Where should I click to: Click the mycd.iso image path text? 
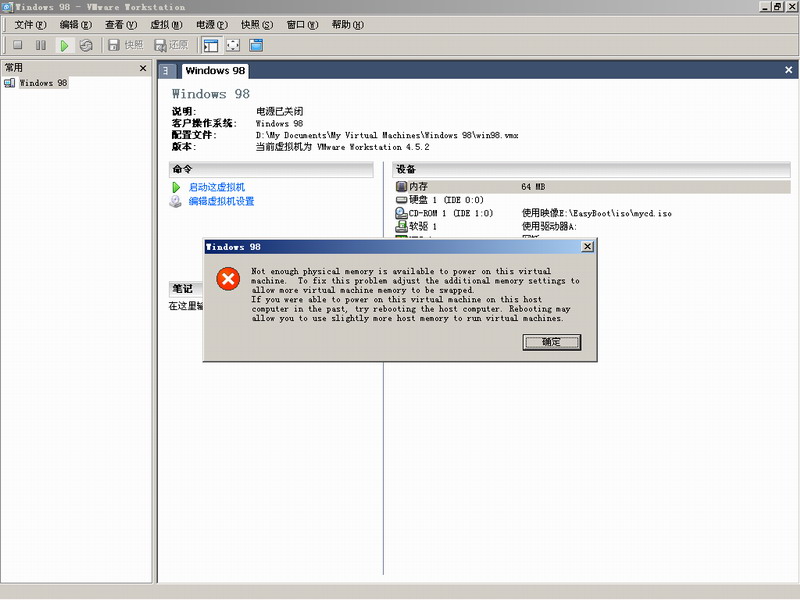[596, 213]
